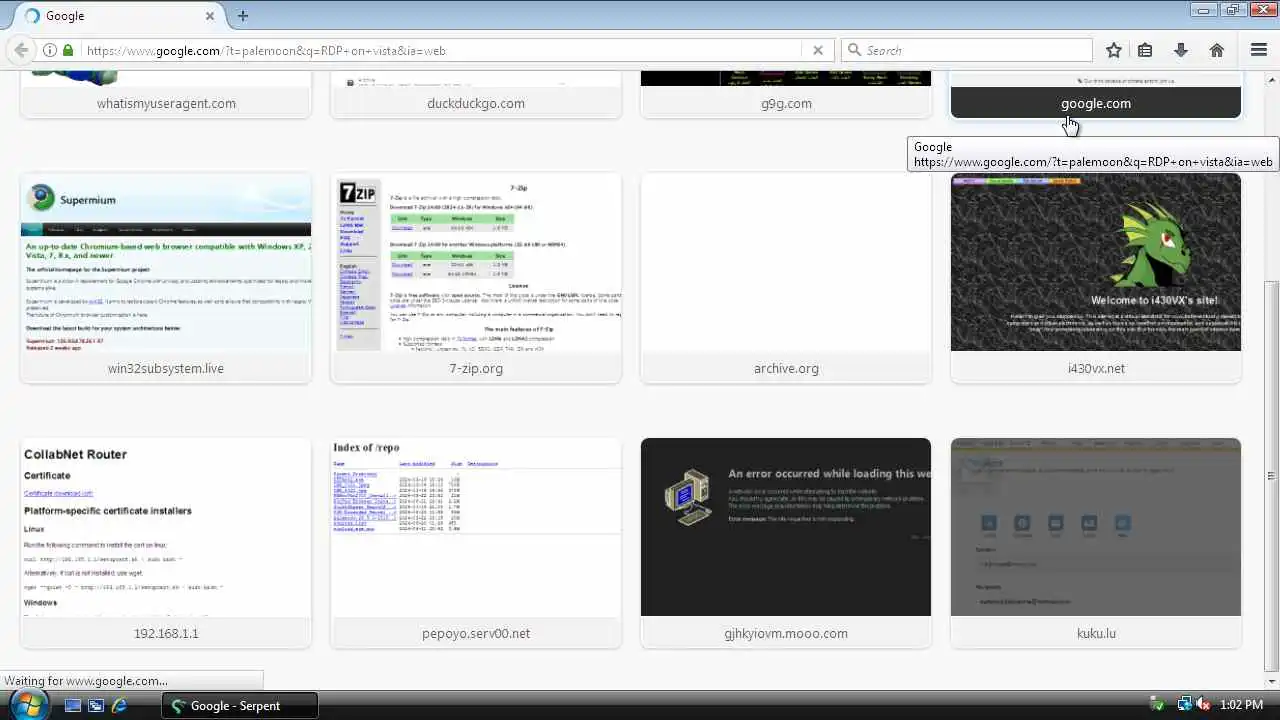The image size is (1280, 720).
Task: Open the Supermium win32subsystem.live thumbnail
Action: tap(166, 262)
